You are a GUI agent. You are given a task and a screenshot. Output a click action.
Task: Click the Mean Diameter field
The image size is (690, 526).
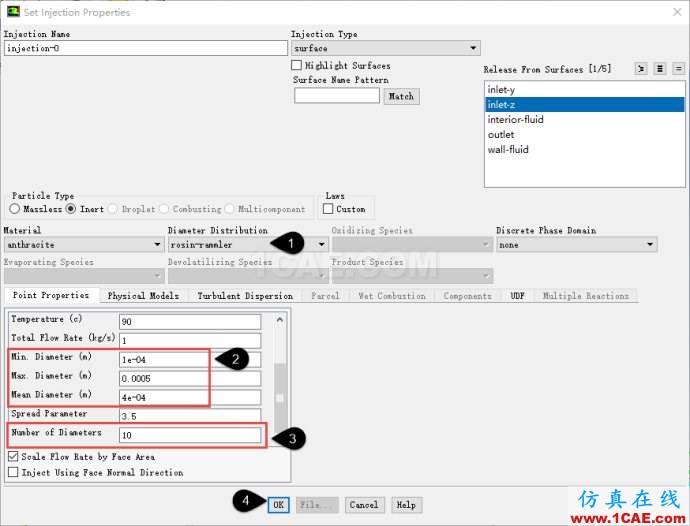click(x=190, y=397)
